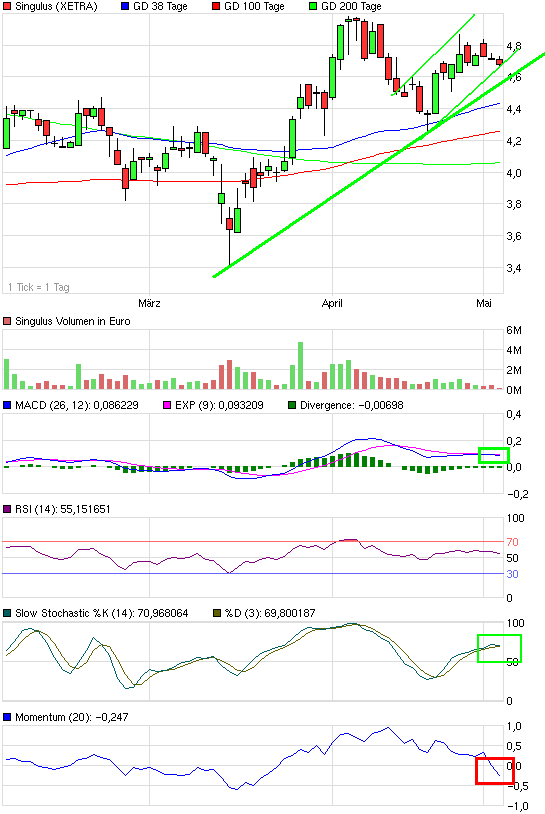Click the -1,0 Momentum axis value
545x814 pixels.
(x=517, y=806)
